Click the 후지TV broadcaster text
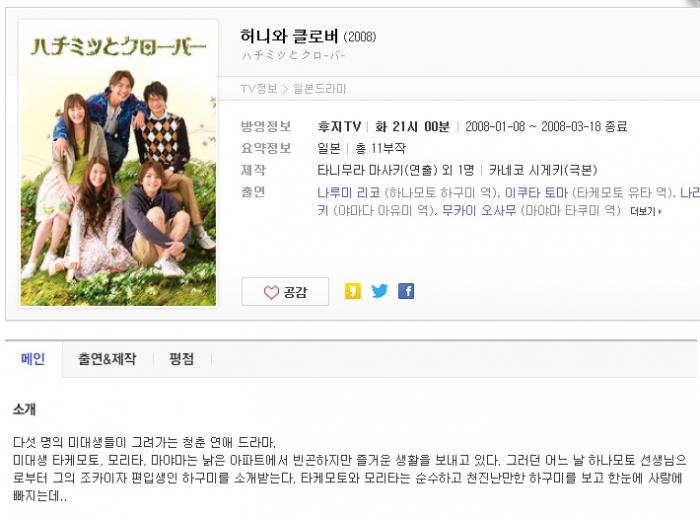 [339, 127]
